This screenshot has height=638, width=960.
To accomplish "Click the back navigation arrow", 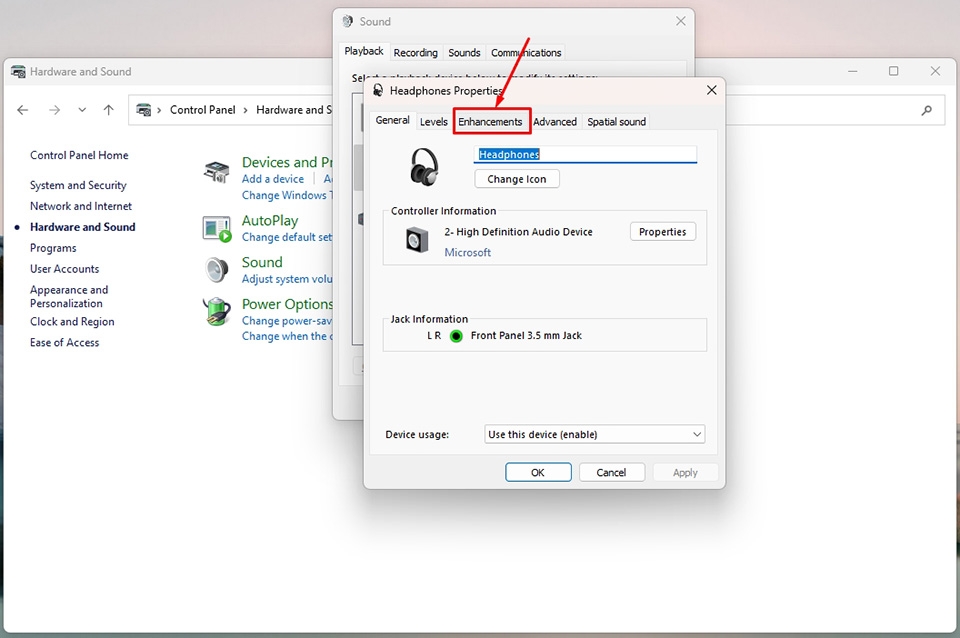I will [23, 110].
